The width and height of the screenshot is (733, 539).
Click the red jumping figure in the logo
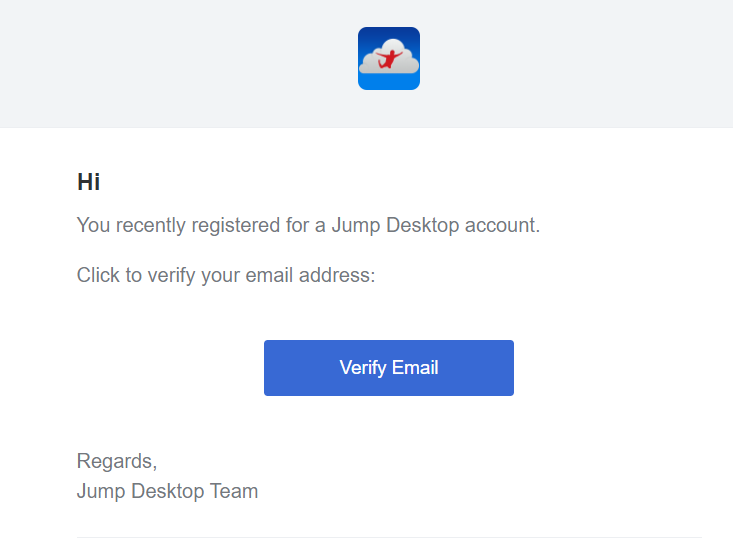pos(388,59)
